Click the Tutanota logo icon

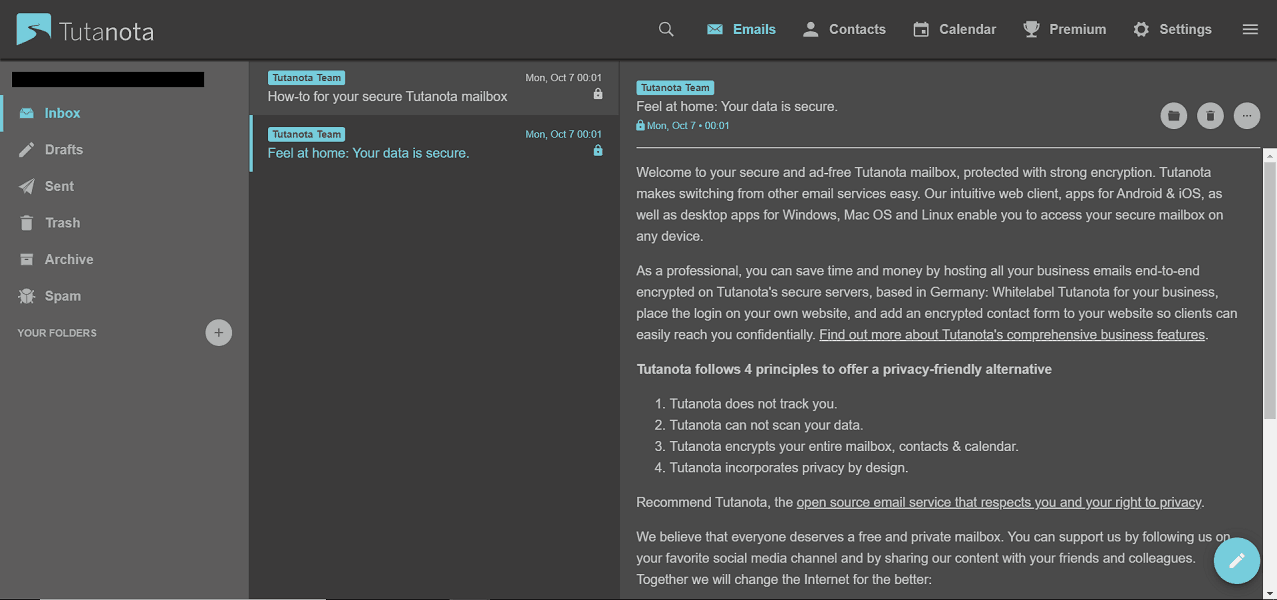click(33, 30)
